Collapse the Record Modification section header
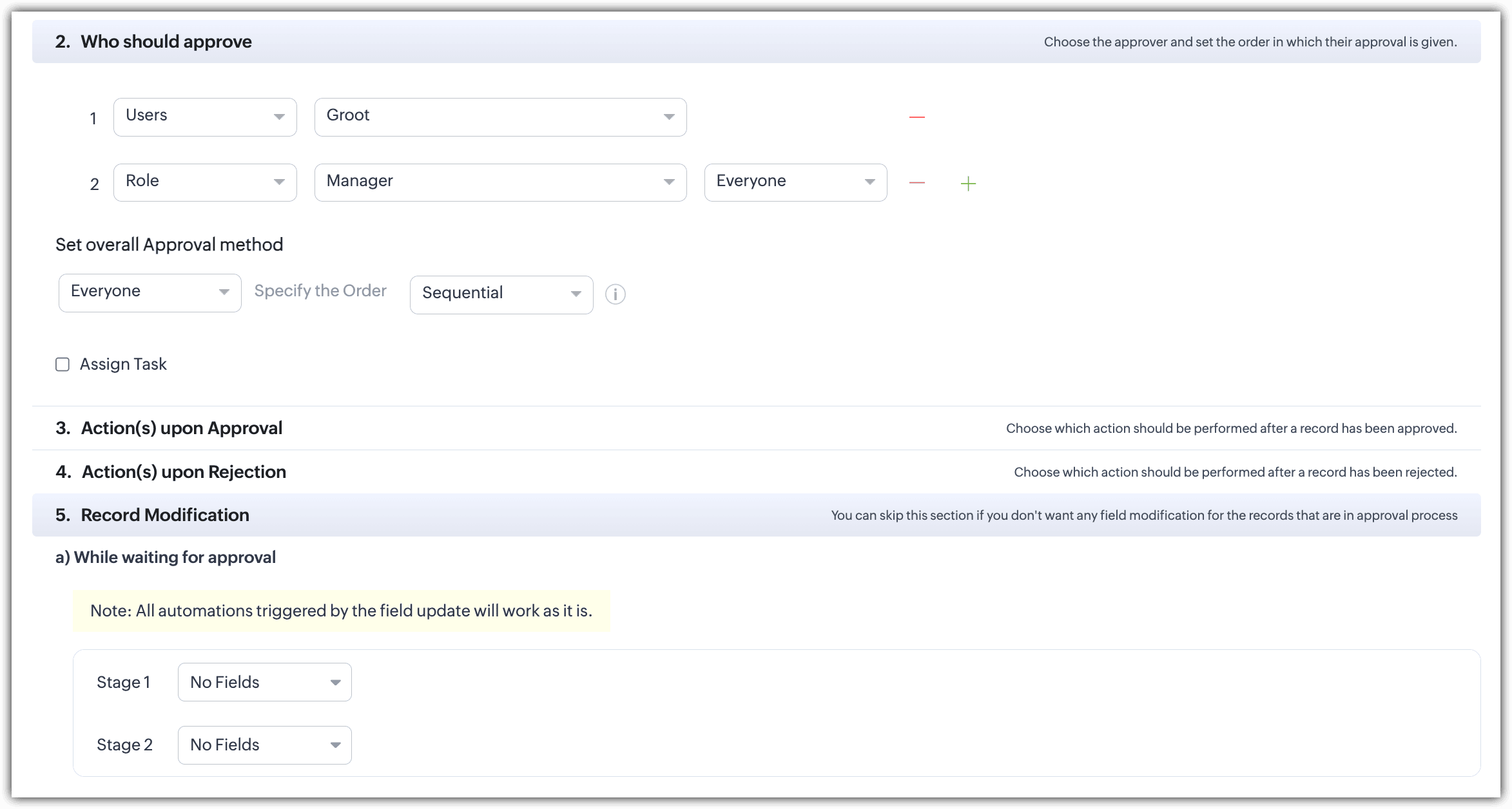 click(x=165, y=515)
